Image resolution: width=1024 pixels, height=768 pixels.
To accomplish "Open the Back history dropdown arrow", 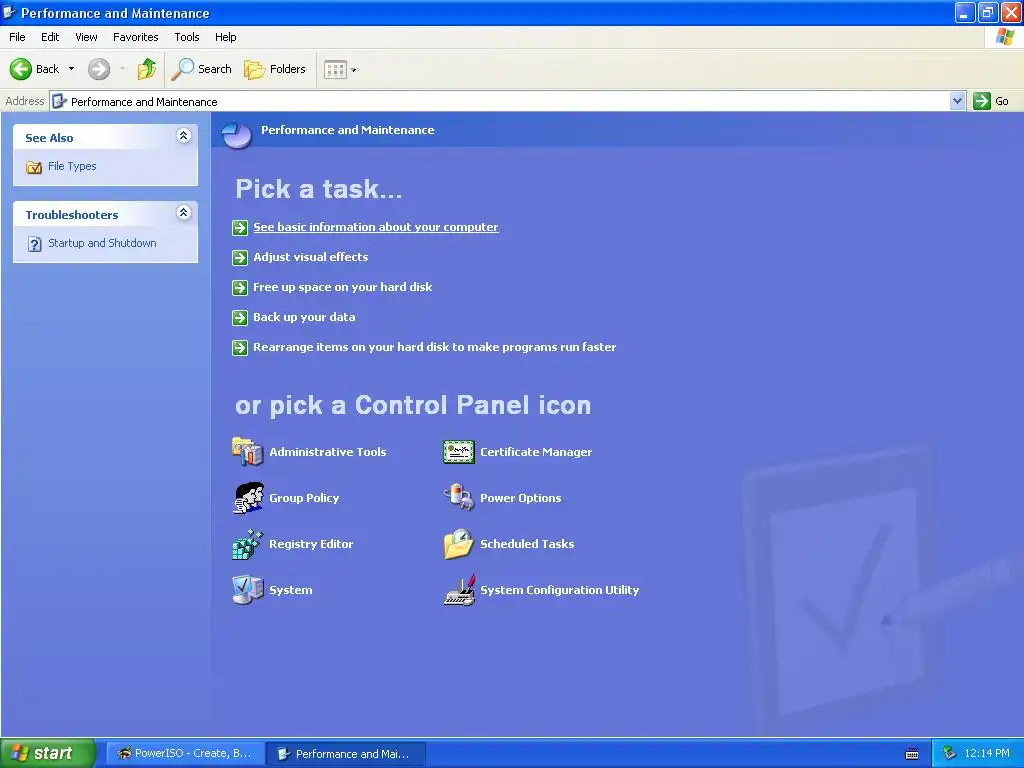I will [x=71, y=69].
